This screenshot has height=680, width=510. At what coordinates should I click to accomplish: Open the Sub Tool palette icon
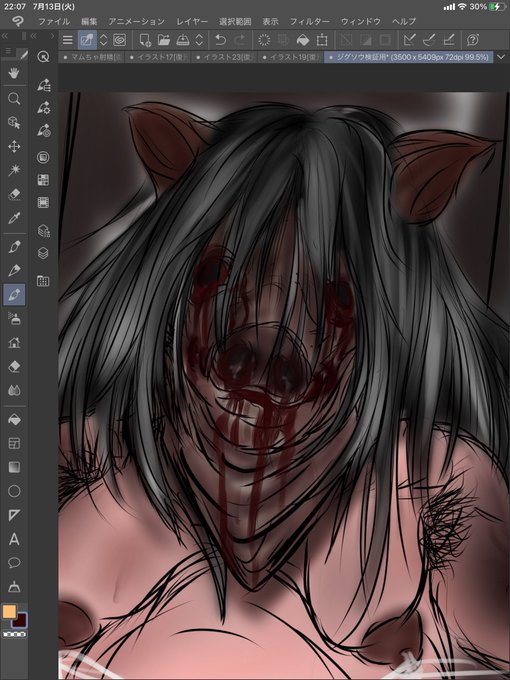click(43, 85)
